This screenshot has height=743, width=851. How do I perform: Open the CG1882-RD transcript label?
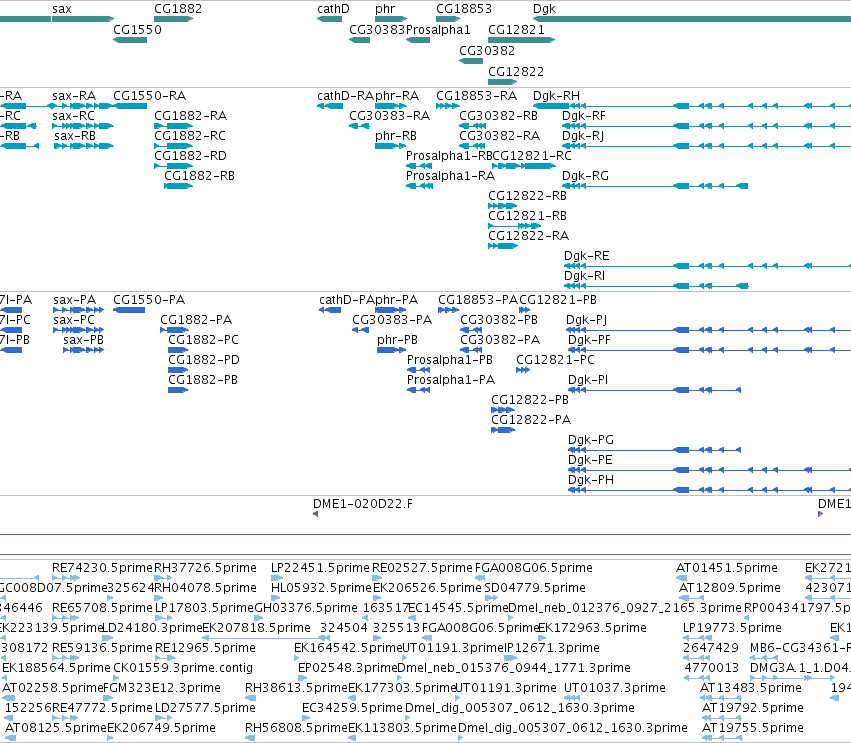pyautogui.click(x=190, y=156)
